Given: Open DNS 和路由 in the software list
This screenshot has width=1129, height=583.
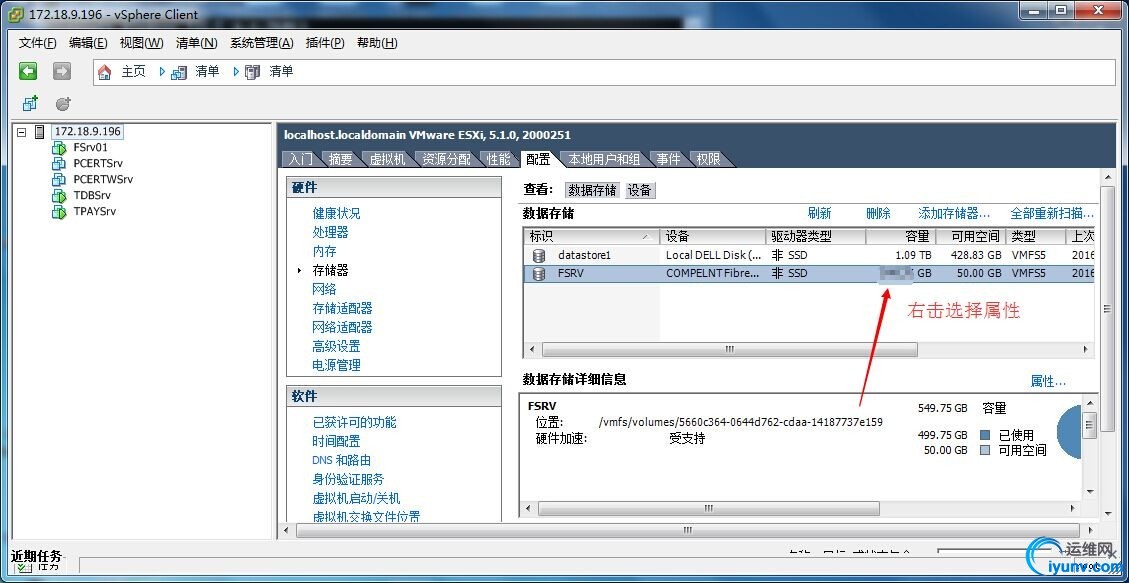Looking at the screenshot, I should [341, 460].
